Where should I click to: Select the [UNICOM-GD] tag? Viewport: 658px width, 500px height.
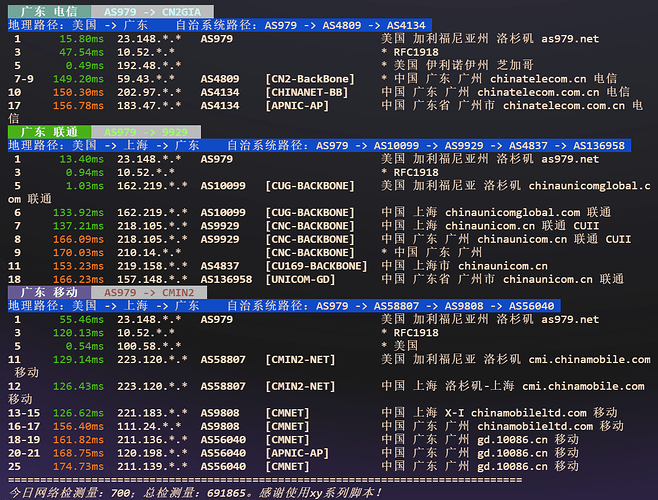[300, 280]
